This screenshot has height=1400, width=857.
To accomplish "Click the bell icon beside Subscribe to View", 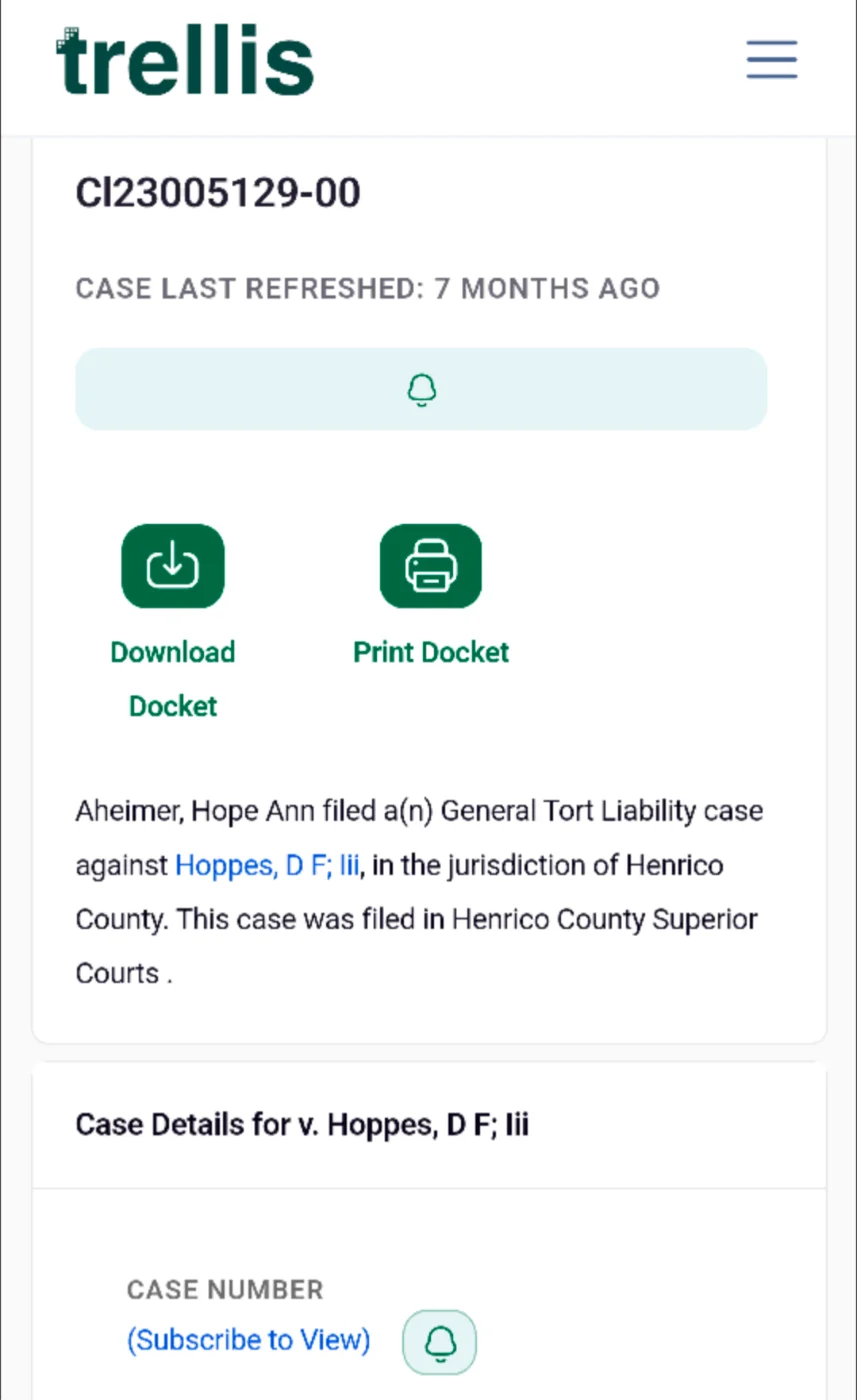I will point(439,1342).
